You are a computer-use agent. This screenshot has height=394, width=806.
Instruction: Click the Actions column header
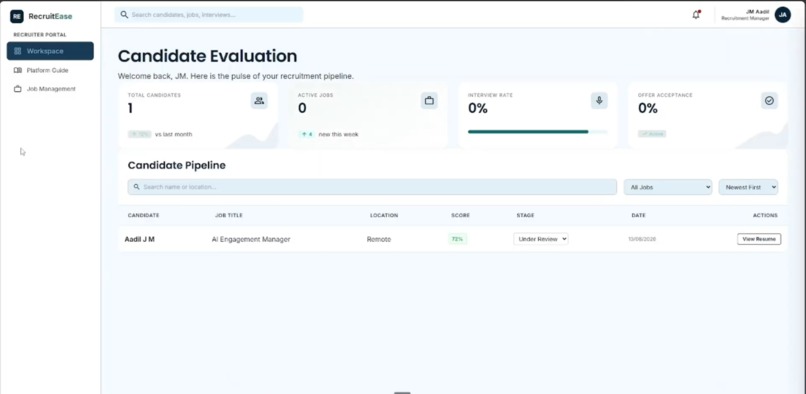(765, 216)
